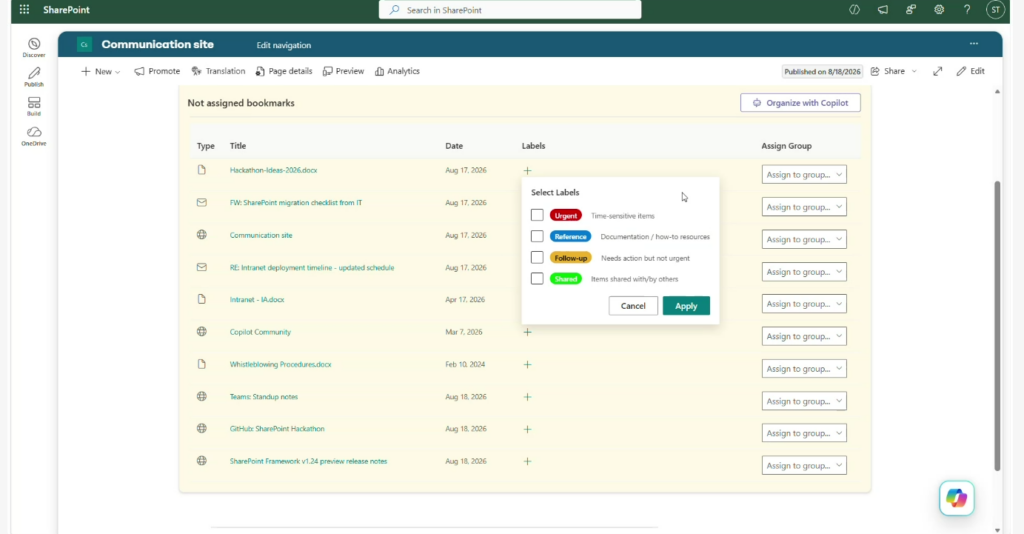Click globe icon of Communication site row
Image resolution: width=1024 pixels, height=534 pixels.
(x=202, y=234)
